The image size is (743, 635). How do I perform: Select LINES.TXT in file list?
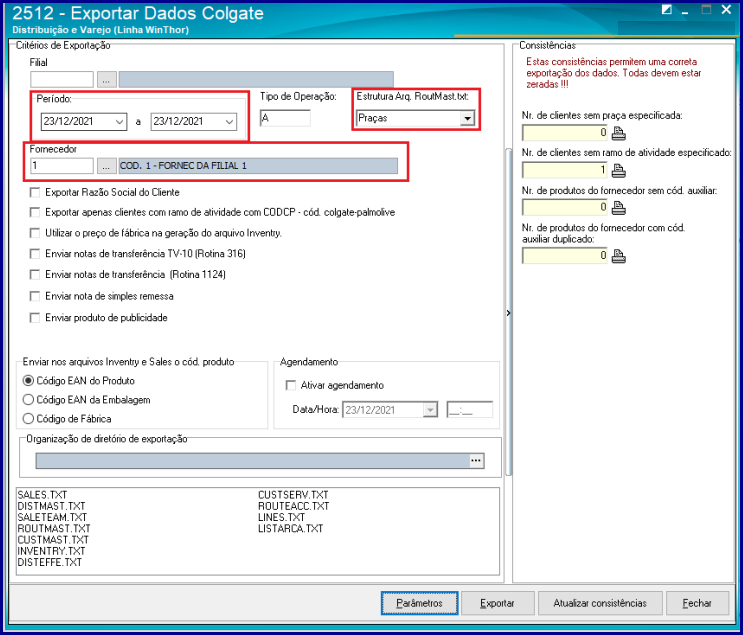click(x=281, y=517)
